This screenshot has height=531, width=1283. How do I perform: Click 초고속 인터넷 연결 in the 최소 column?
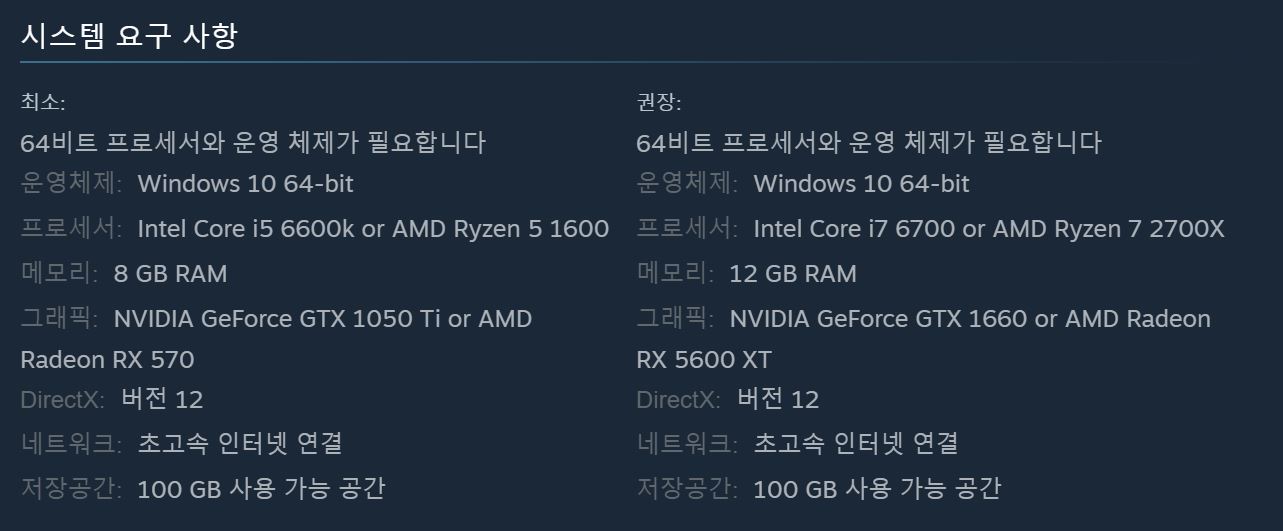tap(240, 443)
